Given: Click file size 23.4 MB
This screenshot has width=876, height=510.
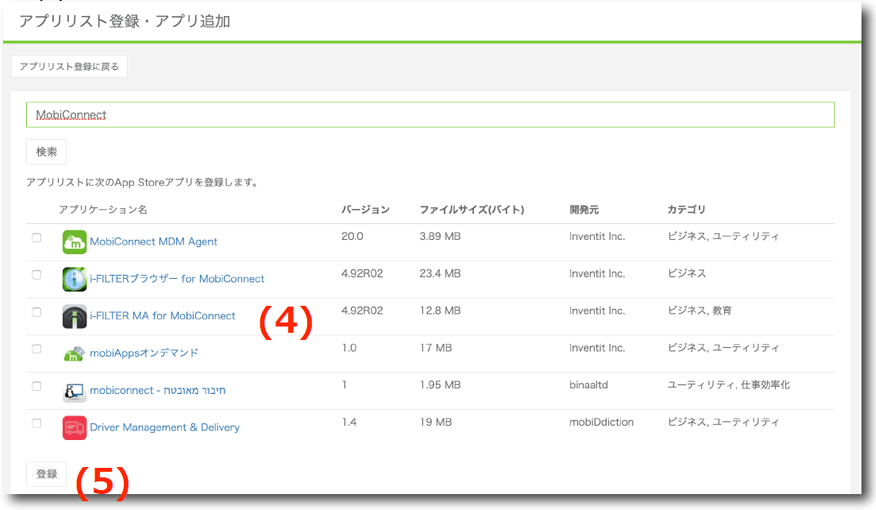Looking at the screenshot, I should click(x=440, y=274).
